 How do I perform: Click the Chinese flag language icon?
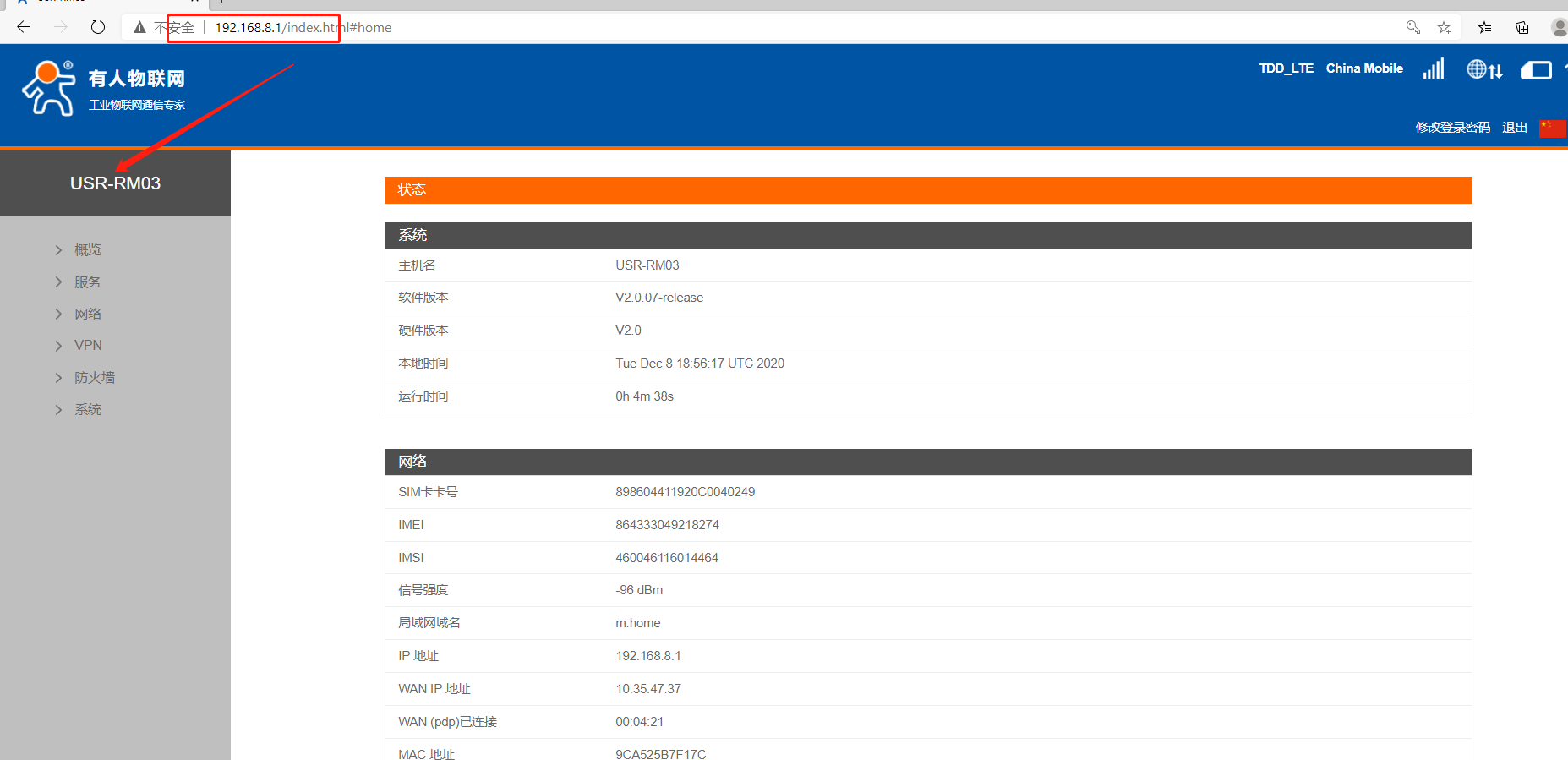(x=1552, y=128)
